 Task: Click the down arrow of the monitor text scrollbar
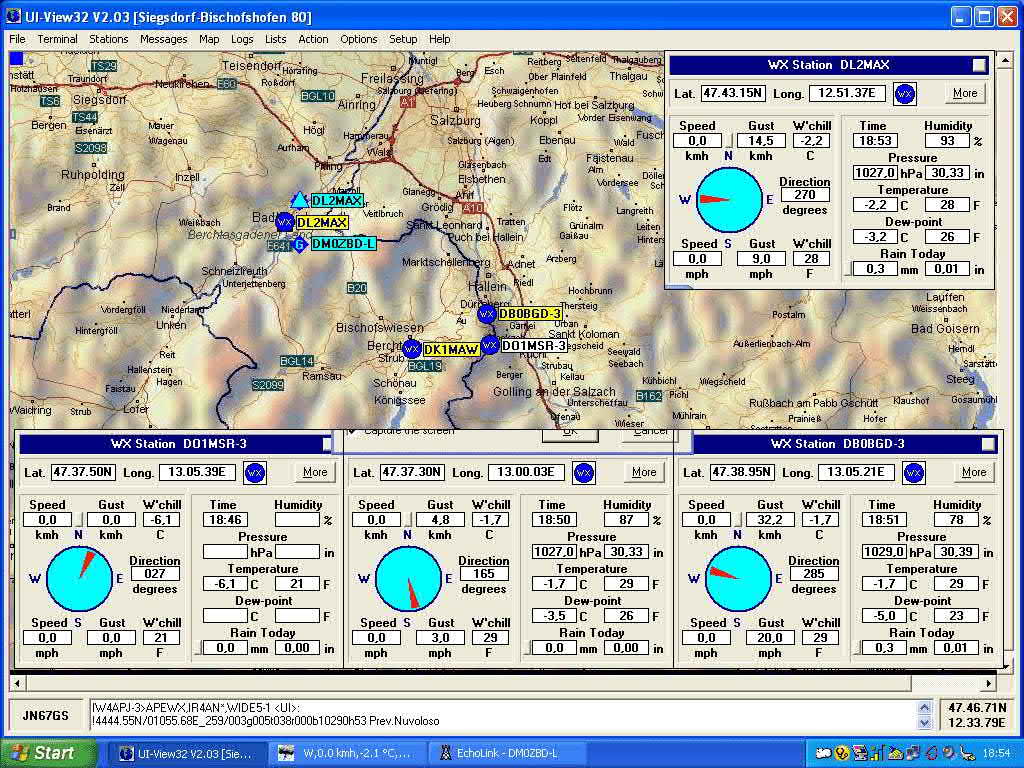[925, 722]
